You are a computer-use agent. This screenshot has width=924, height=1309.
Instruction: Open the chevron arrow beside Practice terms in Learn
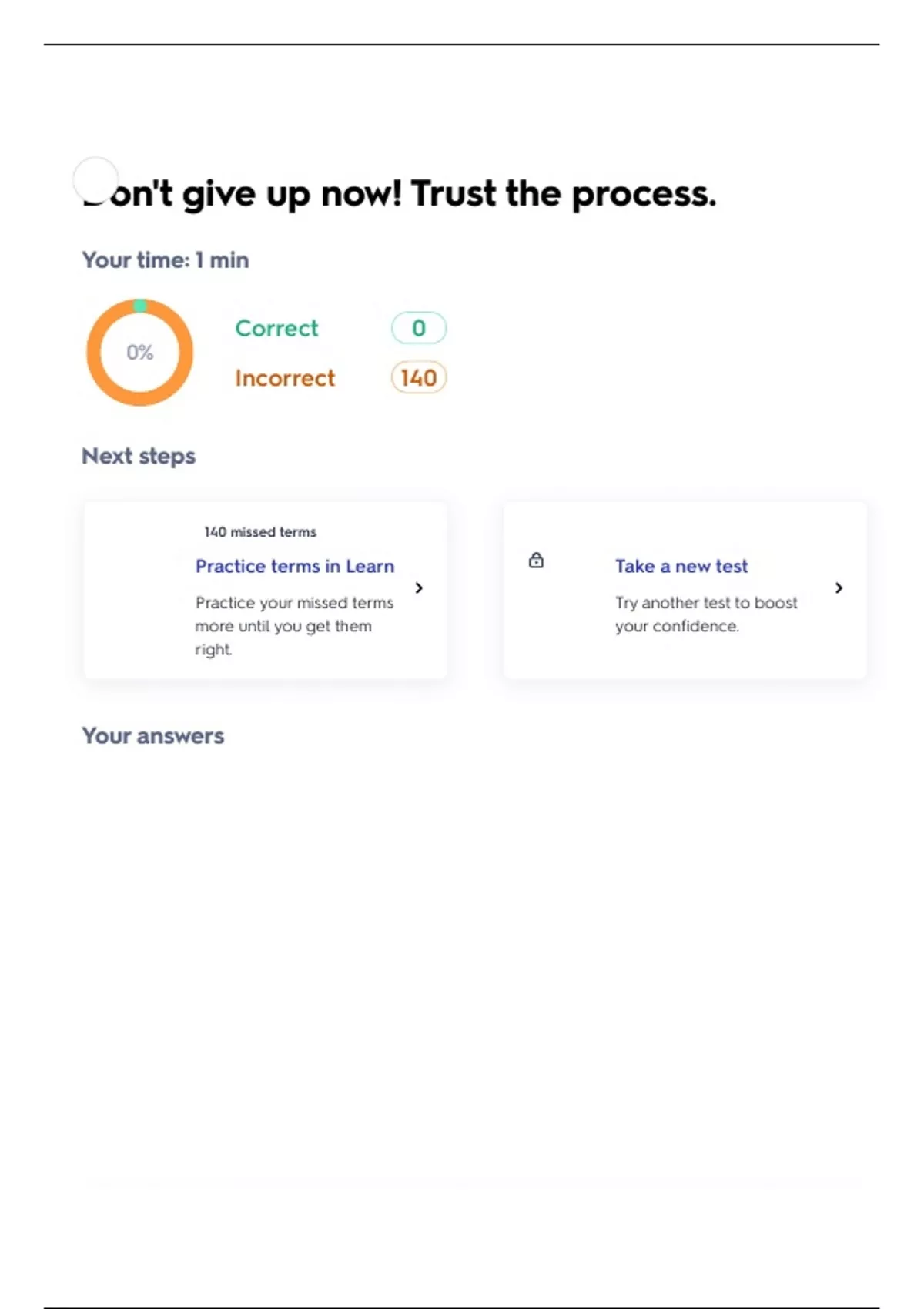(419, 588)
